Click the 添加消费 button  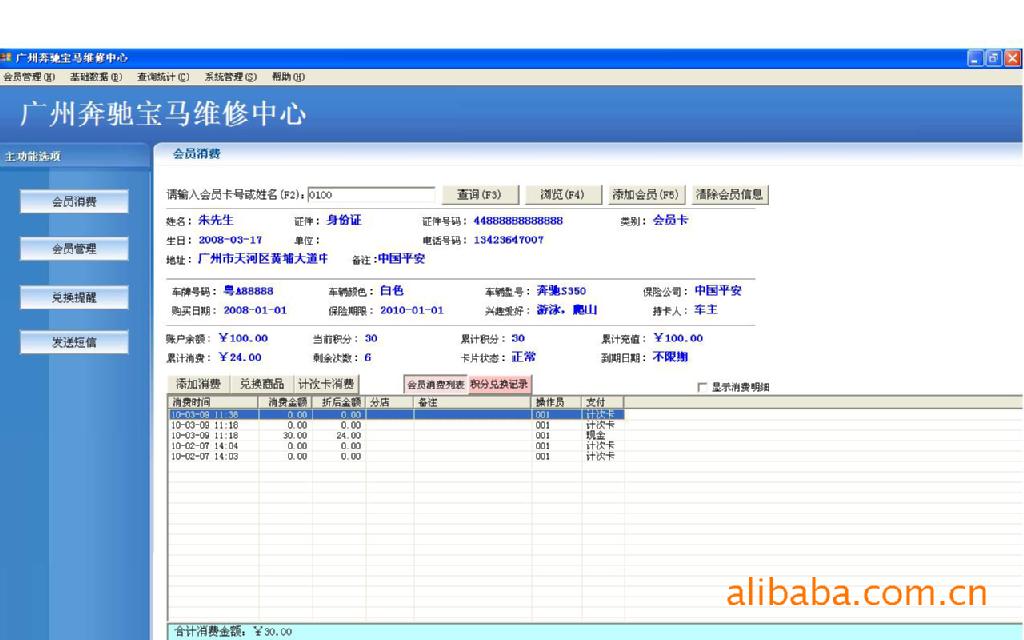pyautogui.click(x=198, y=384)
